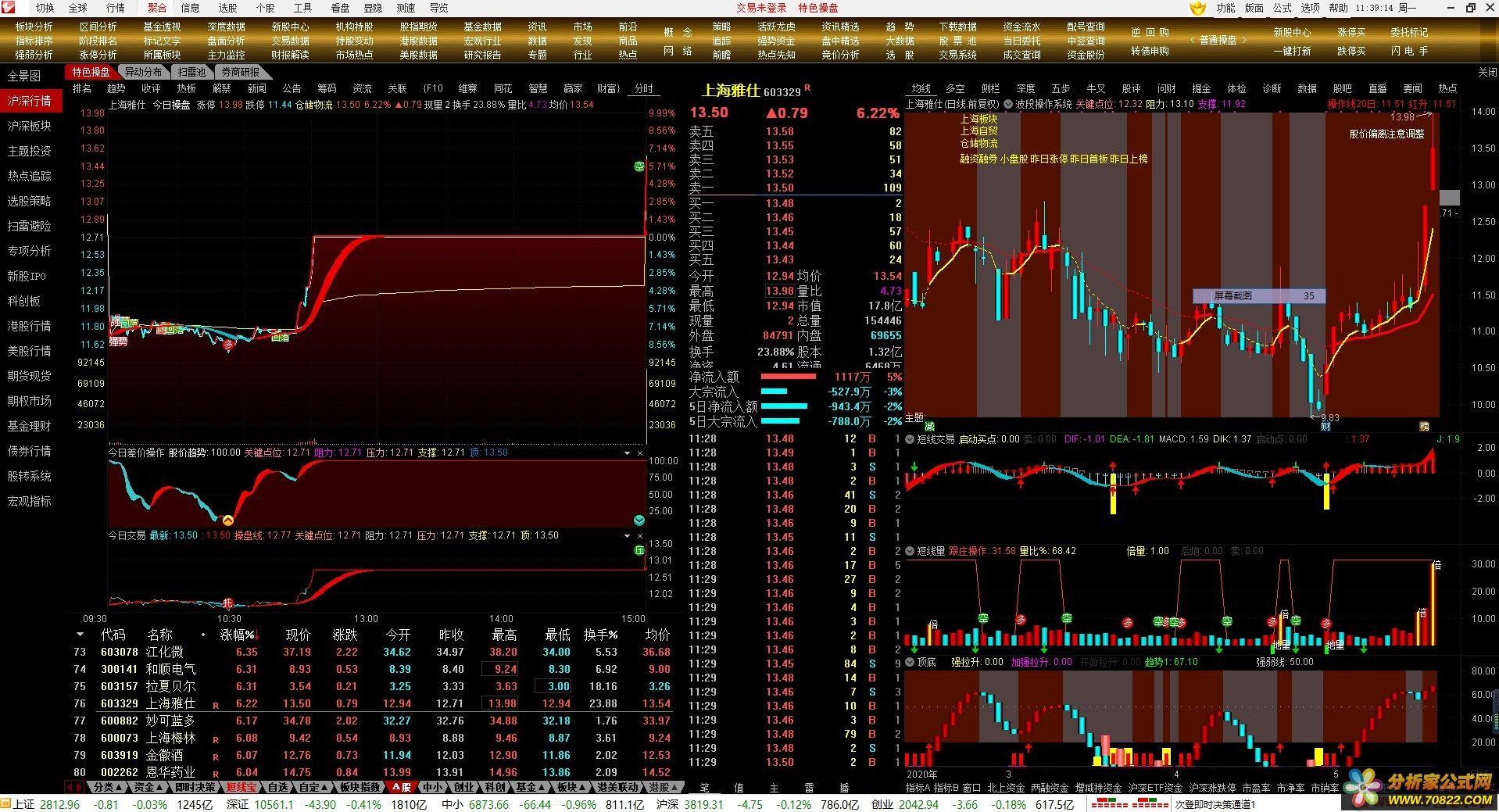The height and width of the screenshot is (812, 1499).
Task: Switch to the 聚合 menu tab
Action: tap(157, 8)
